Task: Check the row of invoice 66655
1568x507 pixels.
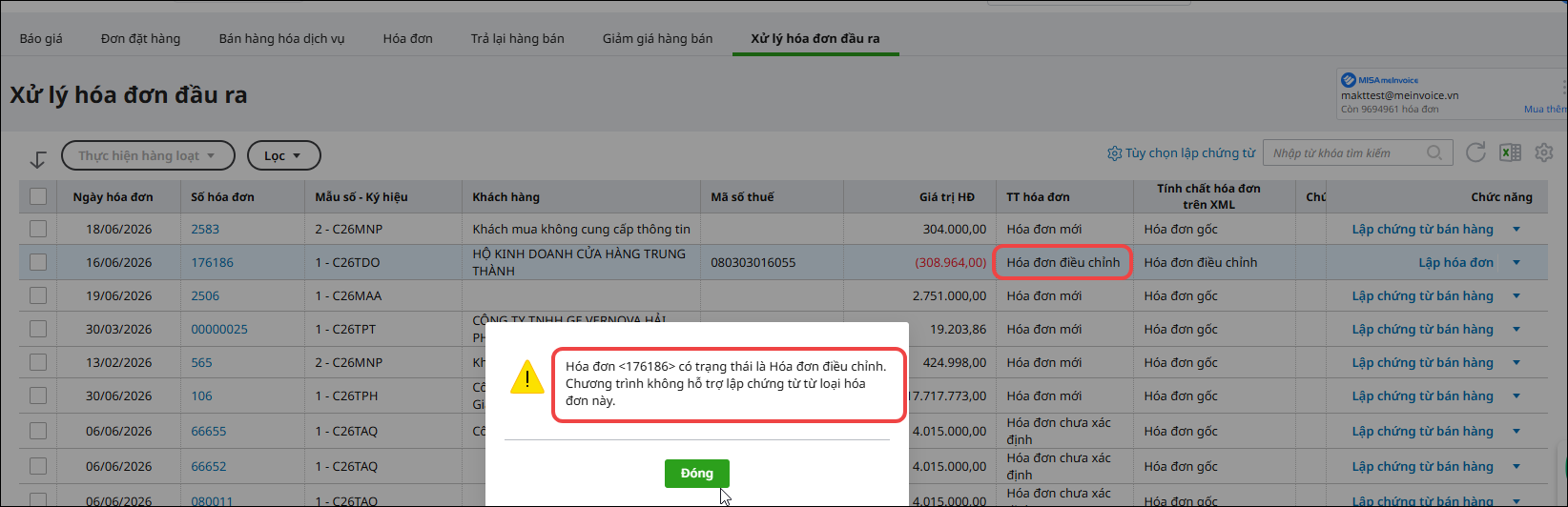Action: (38, 431)
